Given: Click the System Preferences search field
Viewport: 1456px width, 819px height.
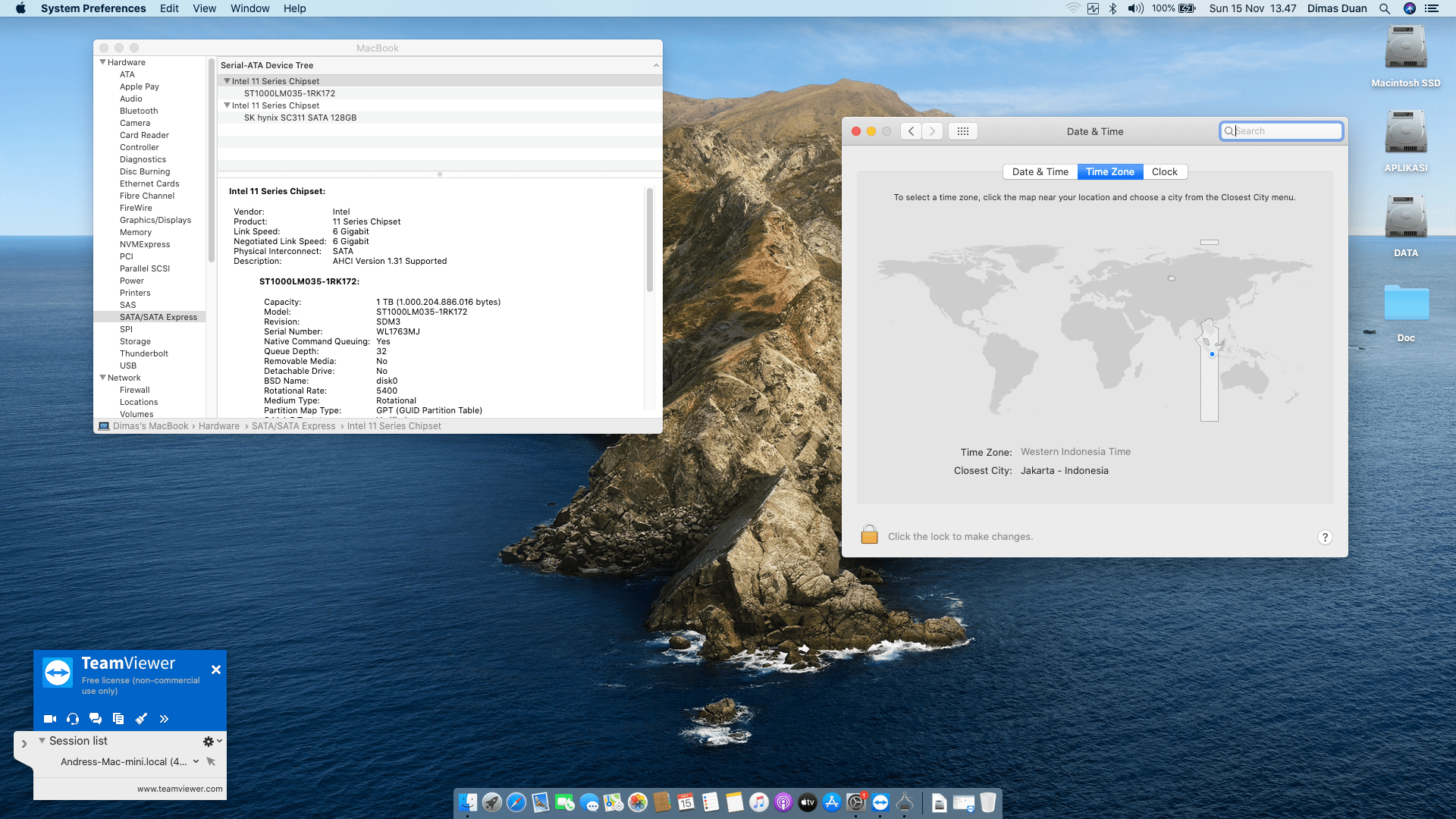Looking at the screenshot, I should coord(1282,131).
